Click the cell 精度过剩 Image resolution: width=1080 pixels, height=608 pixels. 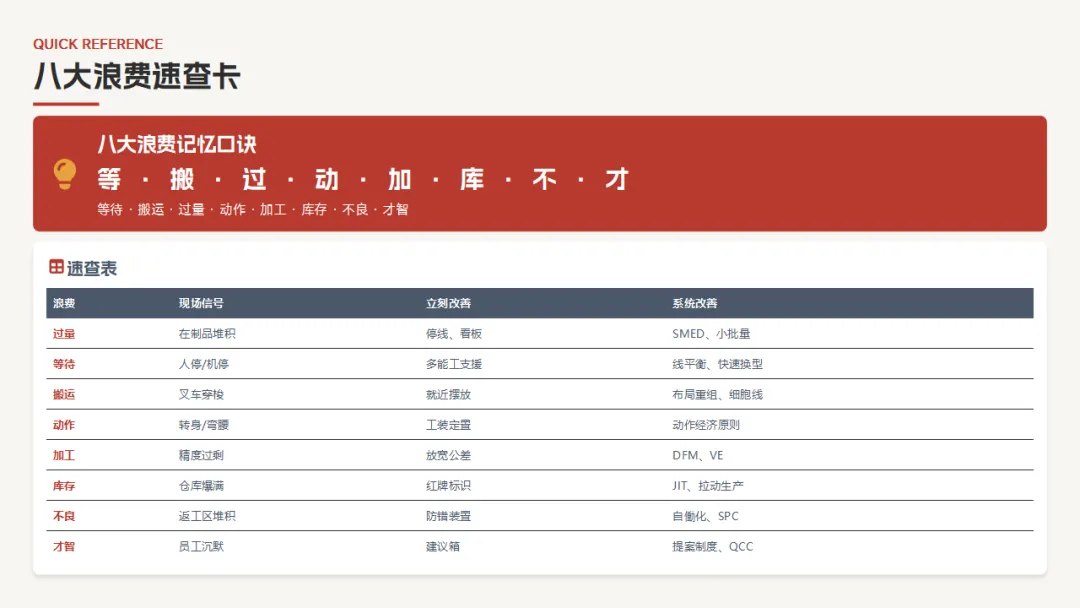point(201,455)
